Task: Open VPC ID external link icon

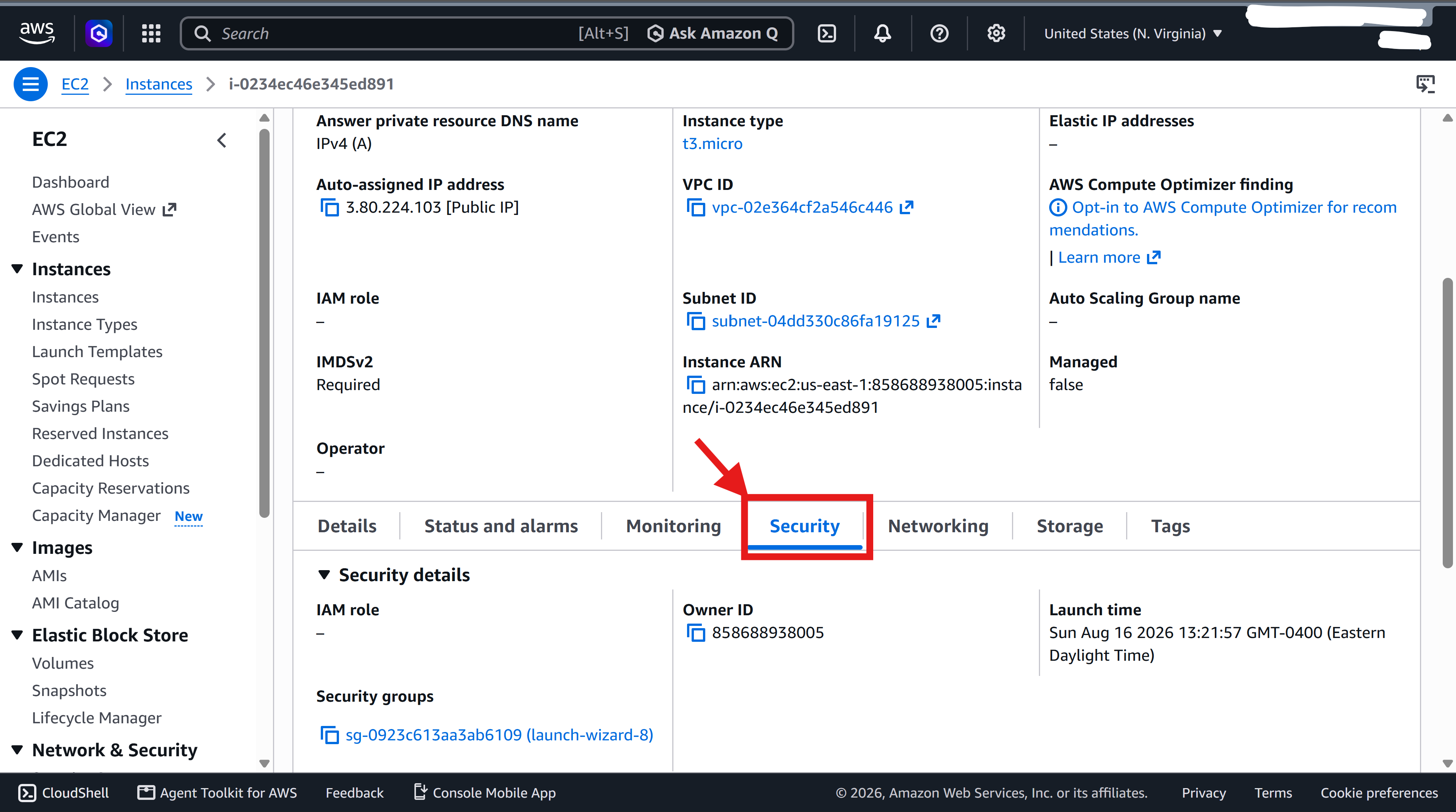Action: [x=907, y=207]
